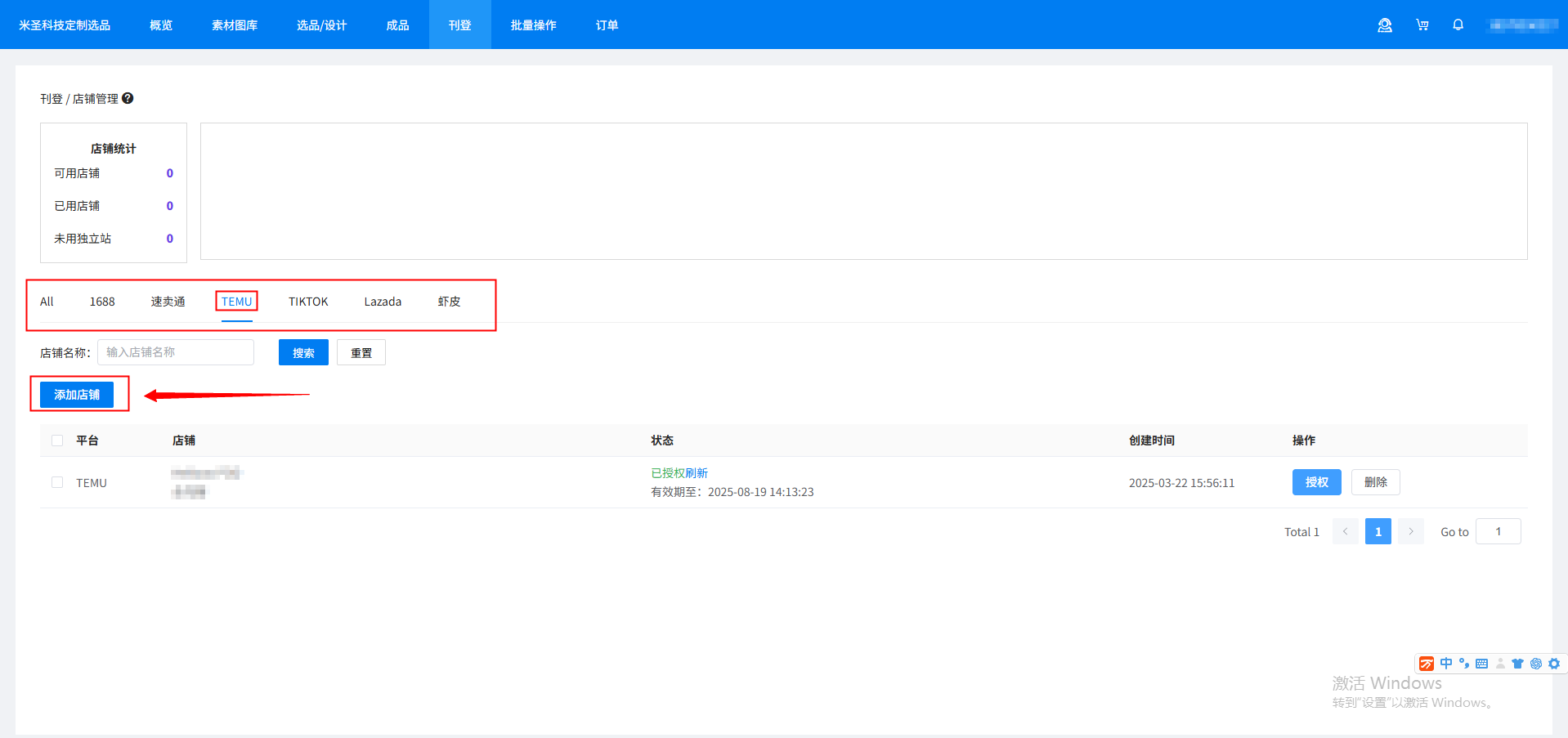Screen dimensions: 1568x738
Task: Click the help question mark beside 店铺管理
Action: (x=128, y=98)
